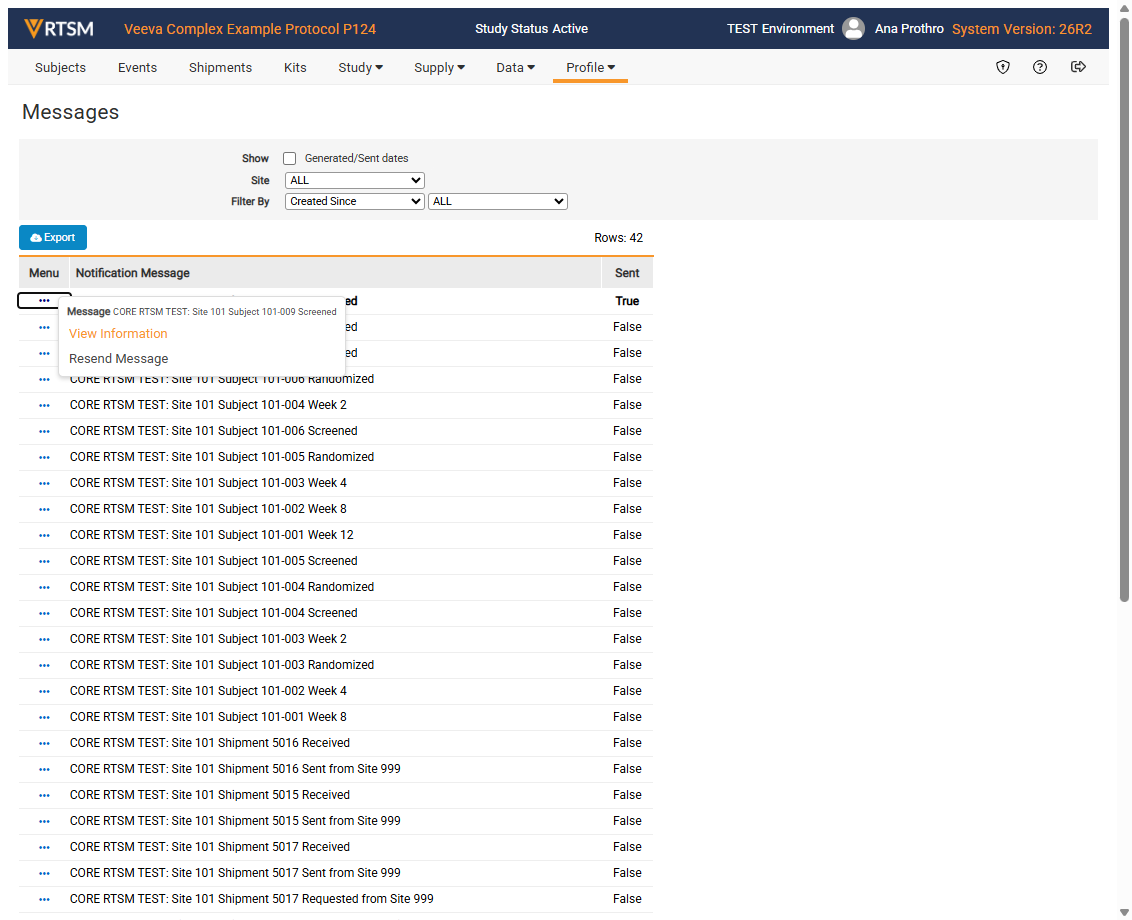Expand the Data menu
Screen dimensions: 1132x920
point(515,67)
